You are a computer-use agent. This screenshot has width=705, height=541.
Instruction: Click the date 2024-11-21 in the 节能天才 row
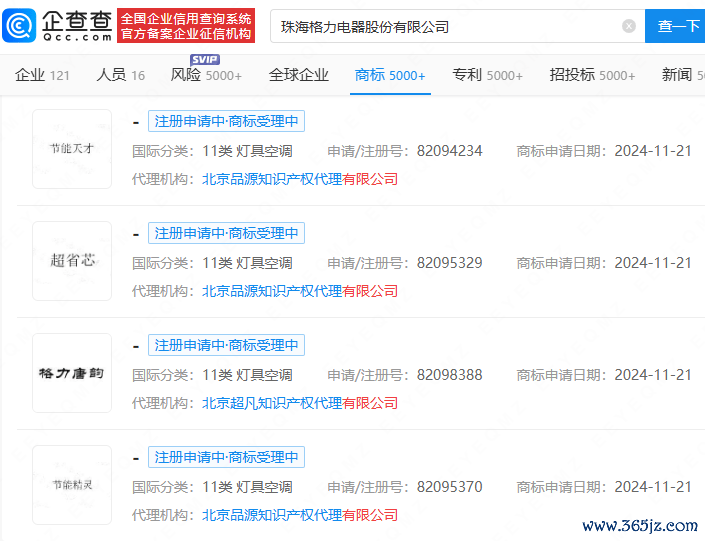tap(653, 151)
